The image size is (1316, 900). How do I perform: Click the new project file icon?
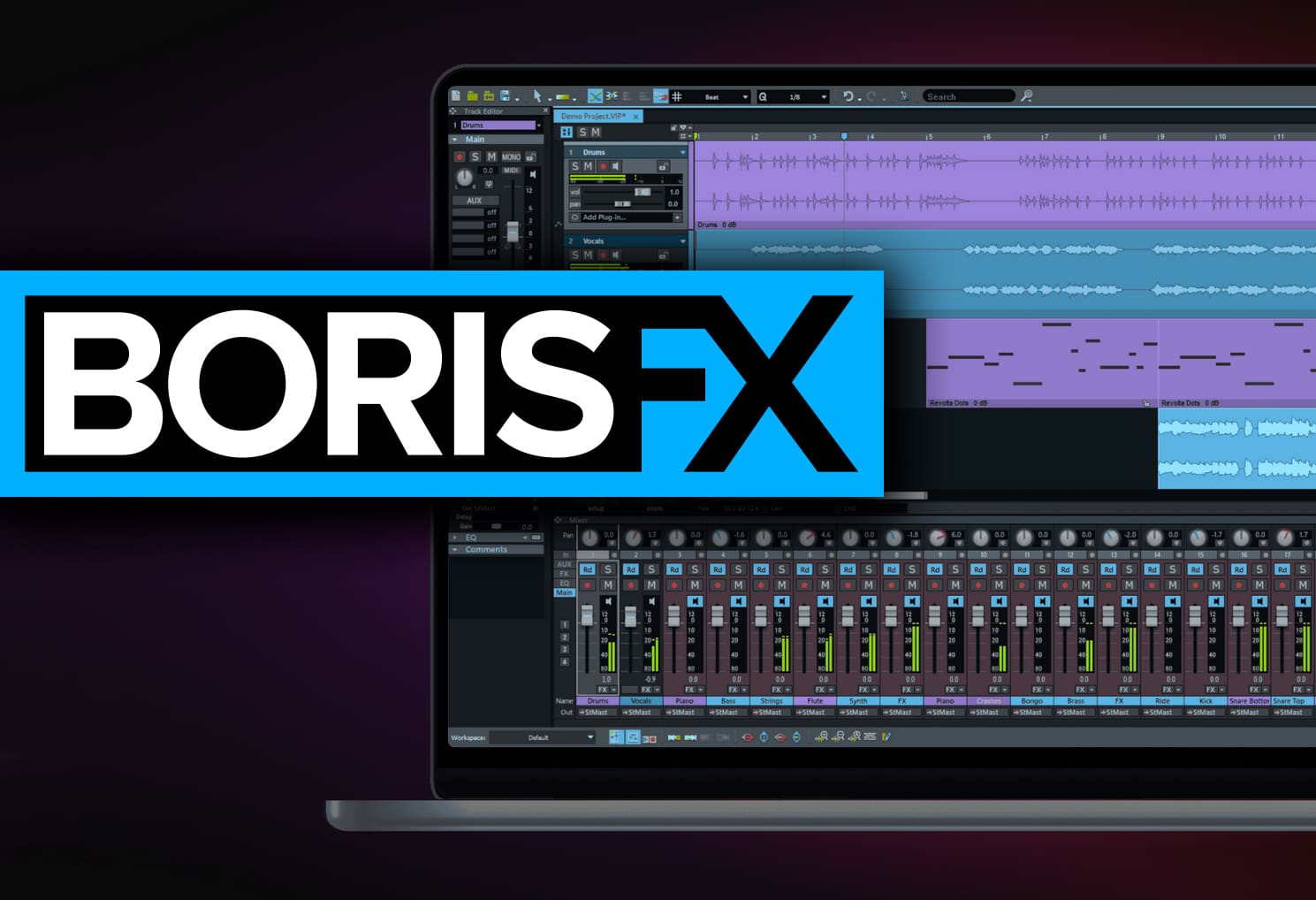(x=456, y=96)
